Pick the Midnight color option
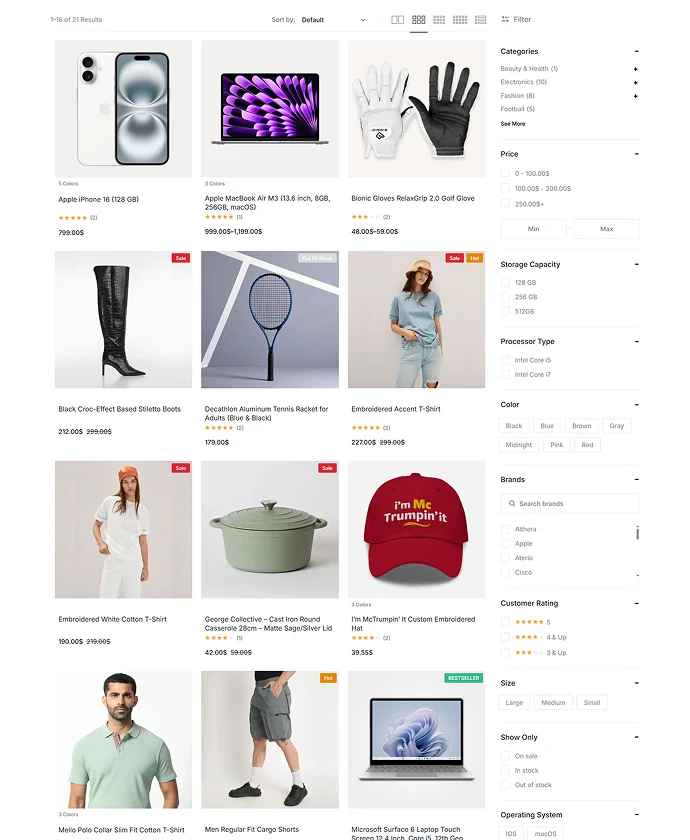Image resolution: width=690 pixels, height=840 pixels. pos(519,445)
